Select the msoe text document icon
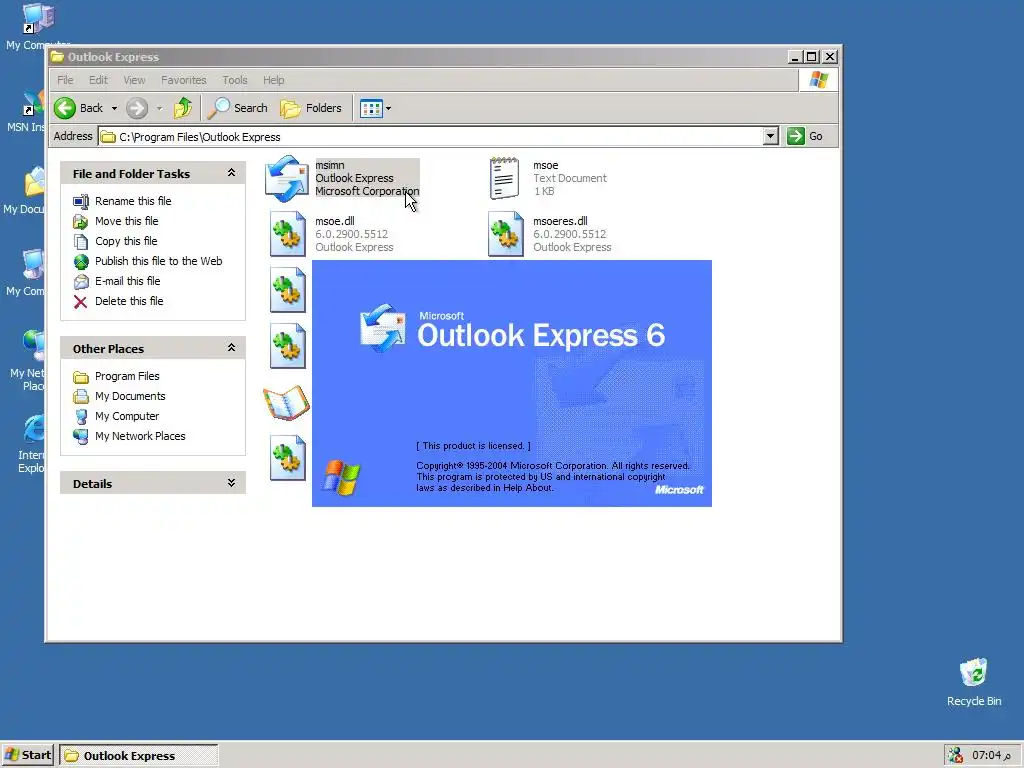The width and height of the screenshot is (1024, 768). tap(505, 178)
